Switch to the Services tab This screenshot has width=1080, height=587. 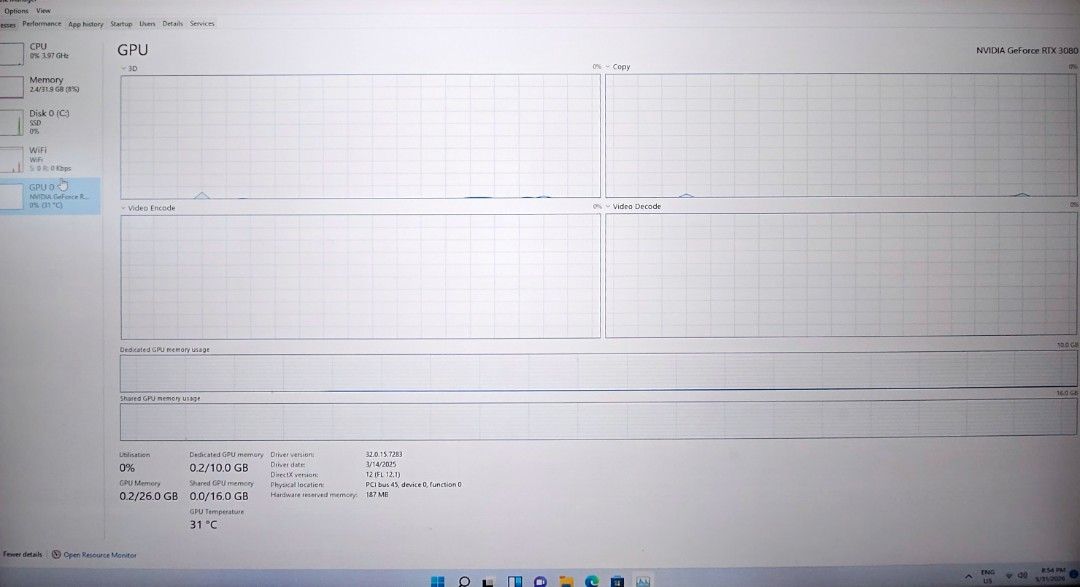pos(202,24)
